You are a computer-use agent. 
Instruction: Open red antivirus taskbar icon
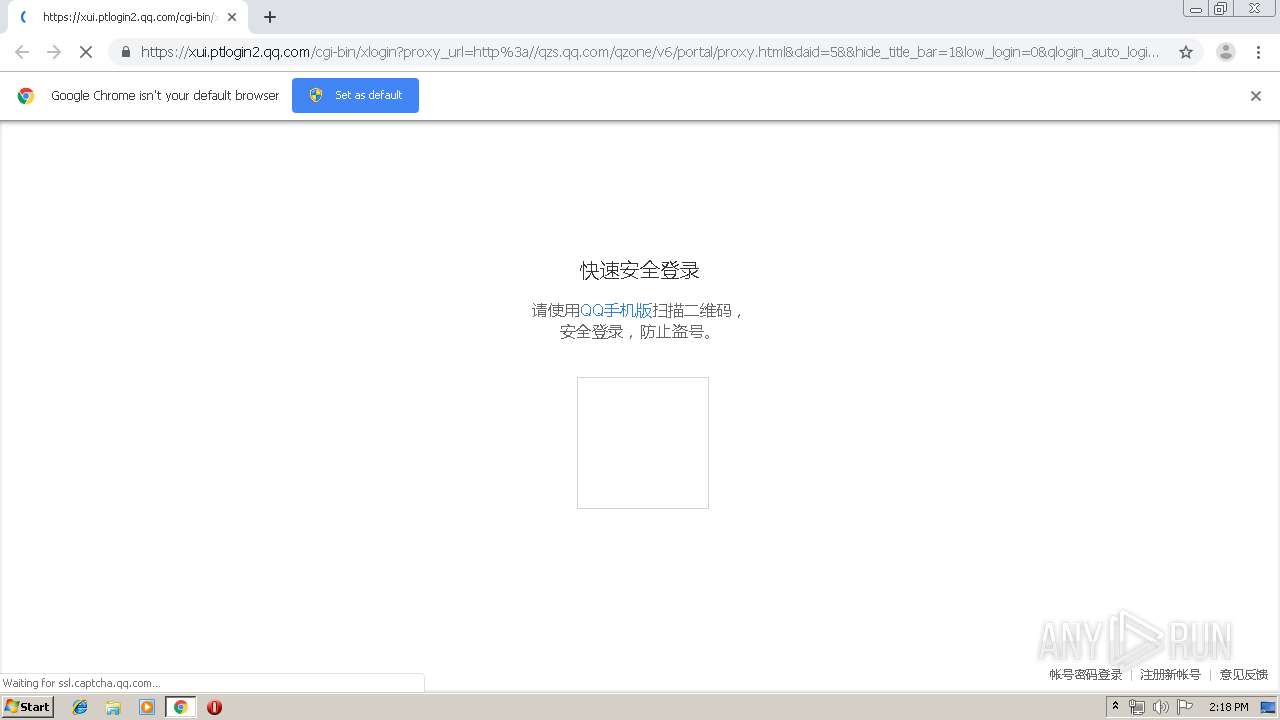click(x=214, y=707)
